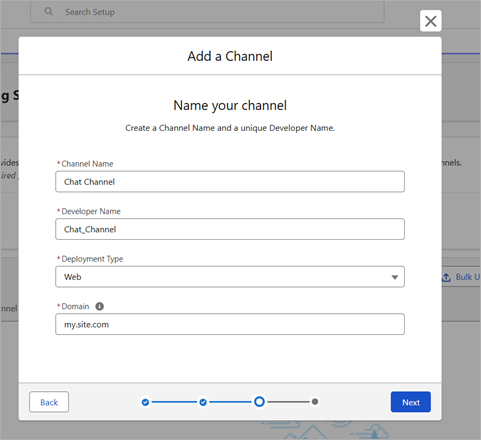Select the final gray progress step

click(x=315, y=402)
